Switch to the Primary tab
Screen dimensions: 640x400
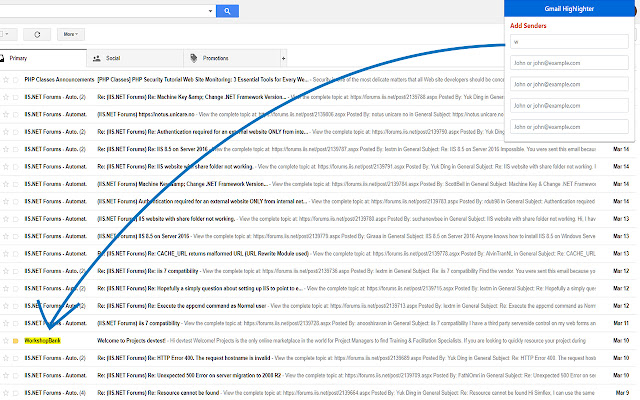[x=43, y=58]
